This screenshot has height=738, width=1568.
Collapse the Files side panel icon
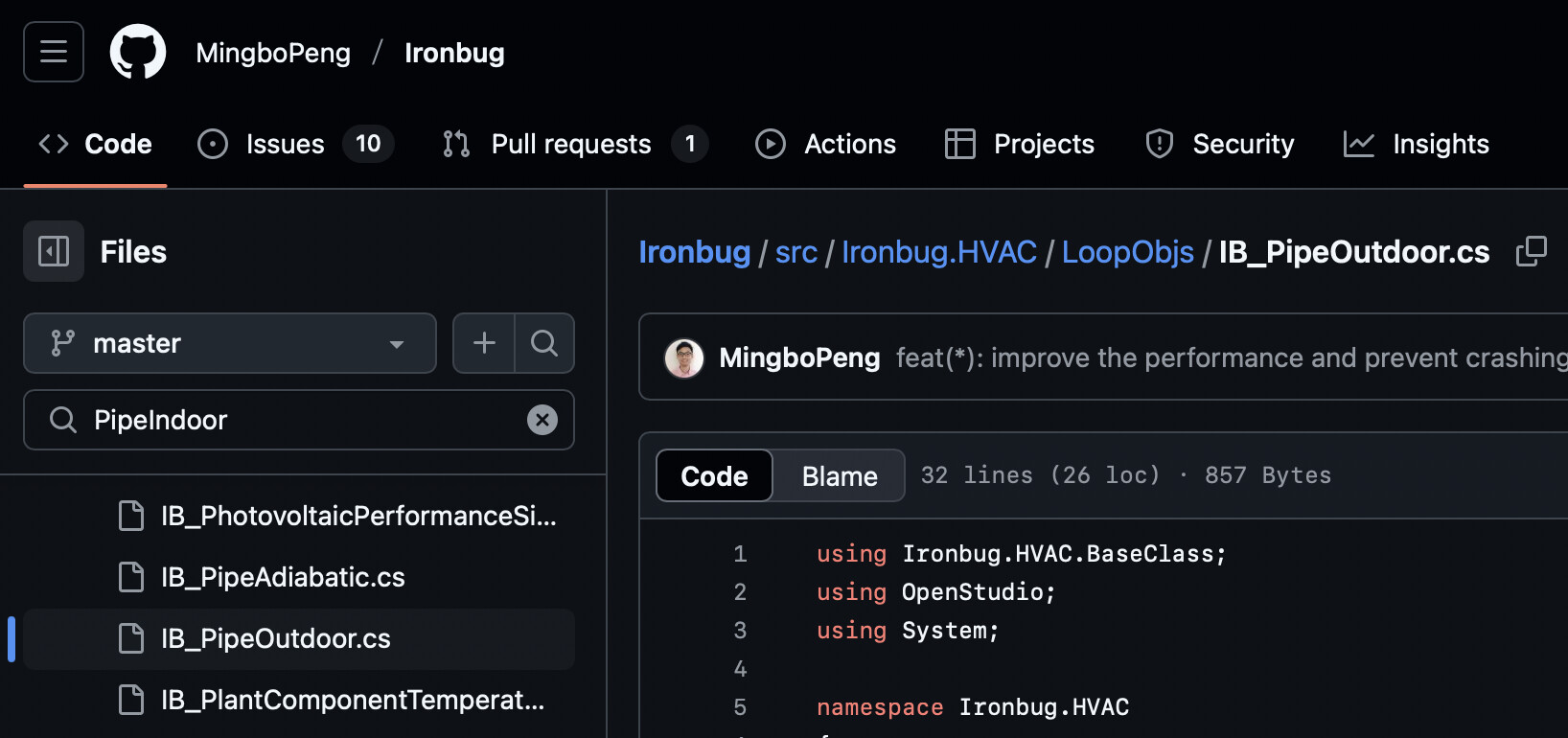click(54, 251)
